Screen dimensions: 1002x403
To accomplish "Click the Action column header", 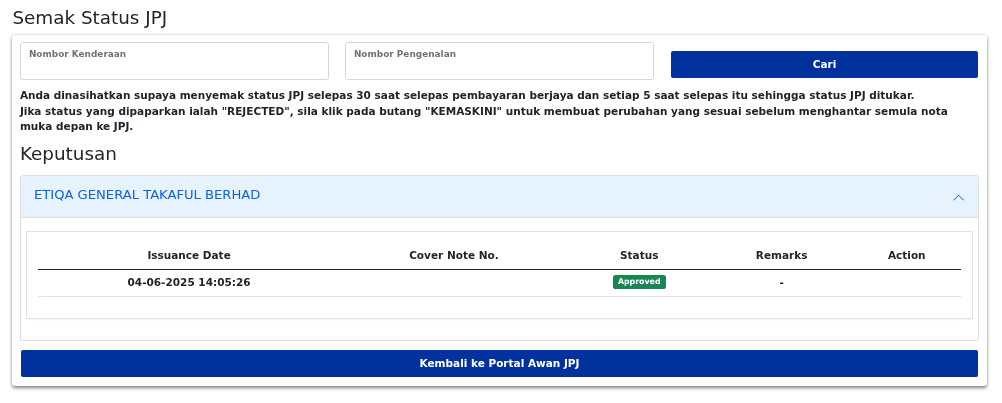I will click(x=906, y=255).
